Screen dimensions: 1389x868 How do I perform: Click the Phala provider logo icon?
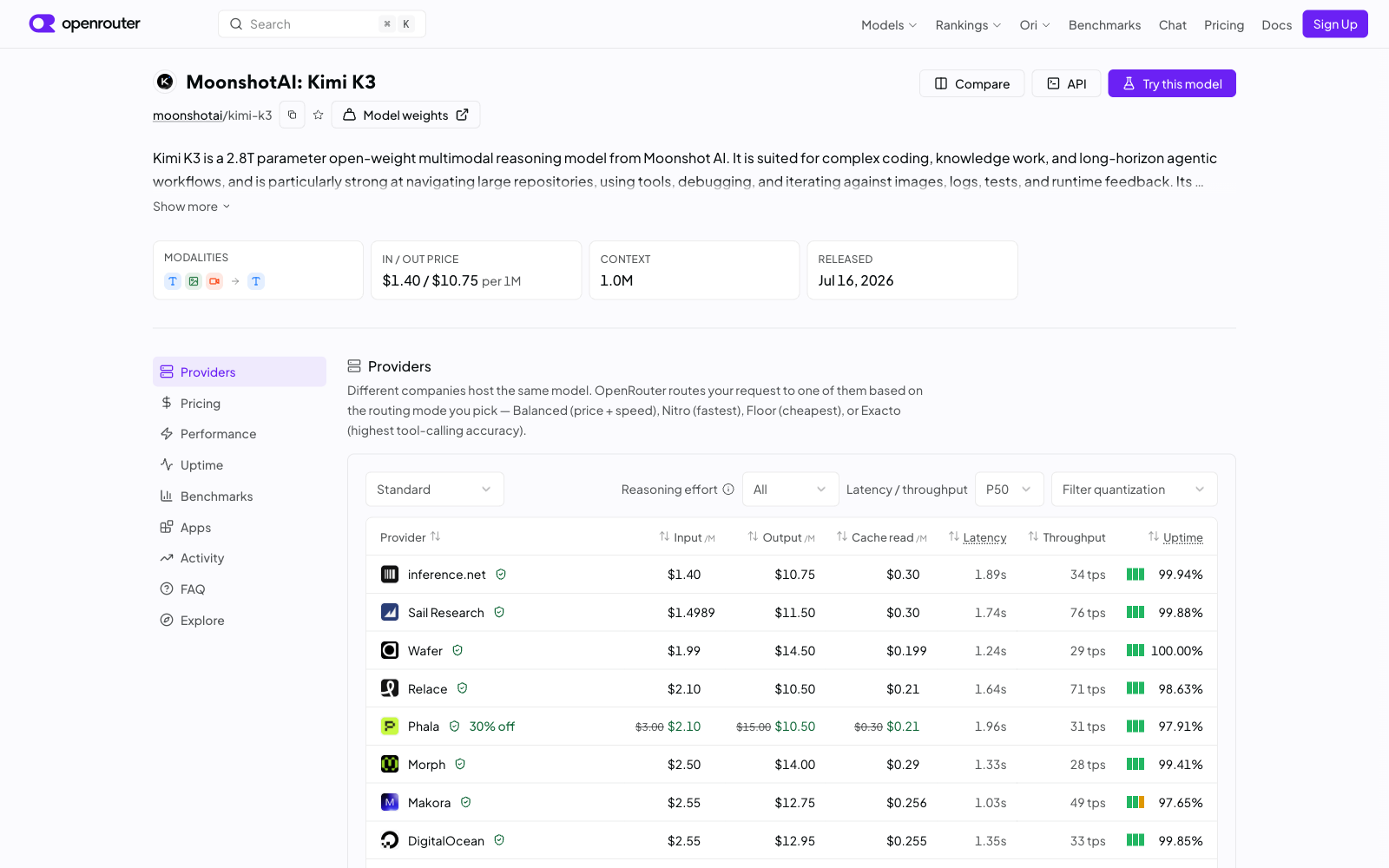pos(390,727)
